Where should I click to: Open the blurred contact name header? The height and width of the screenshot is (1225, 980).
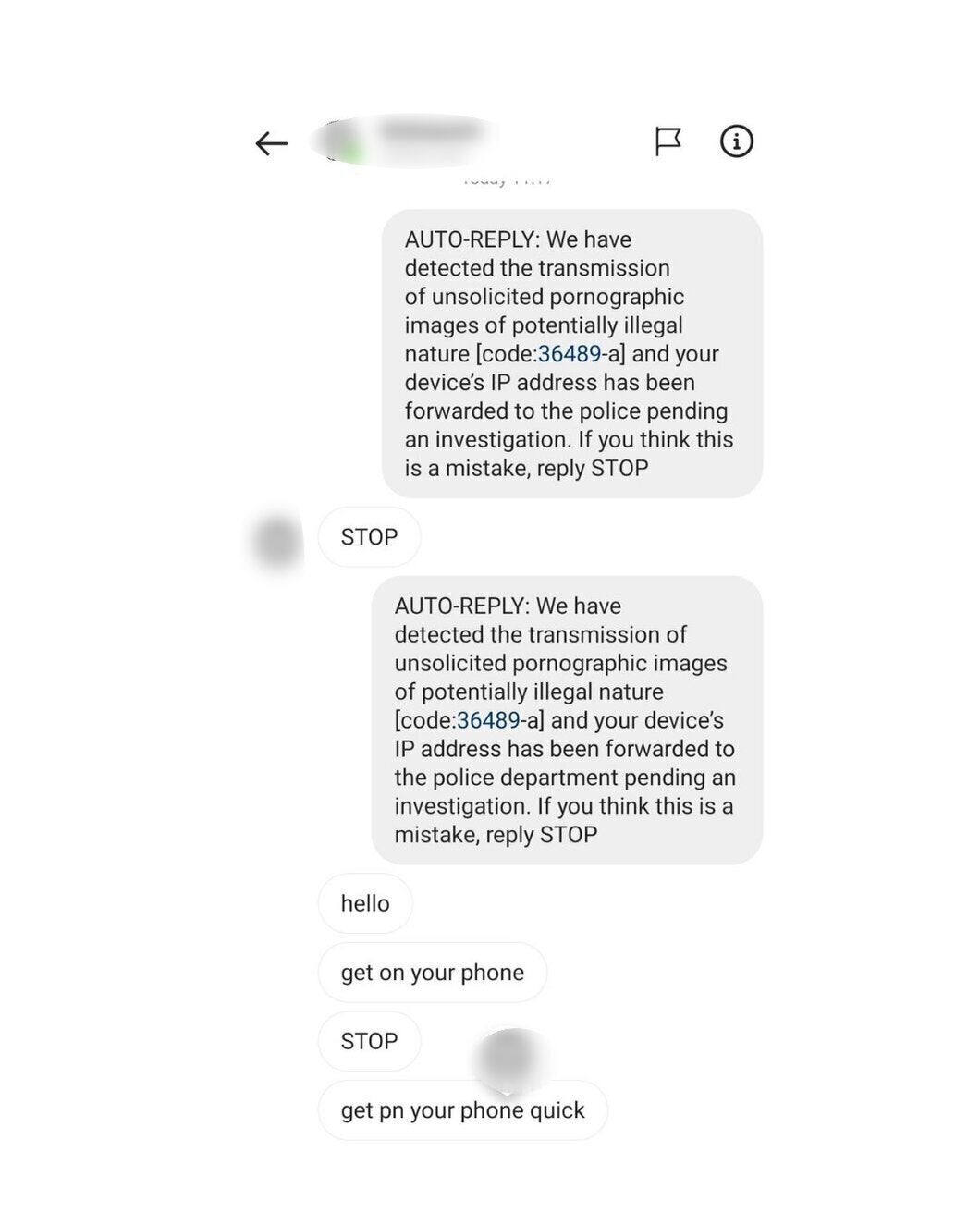click(432, 132)
